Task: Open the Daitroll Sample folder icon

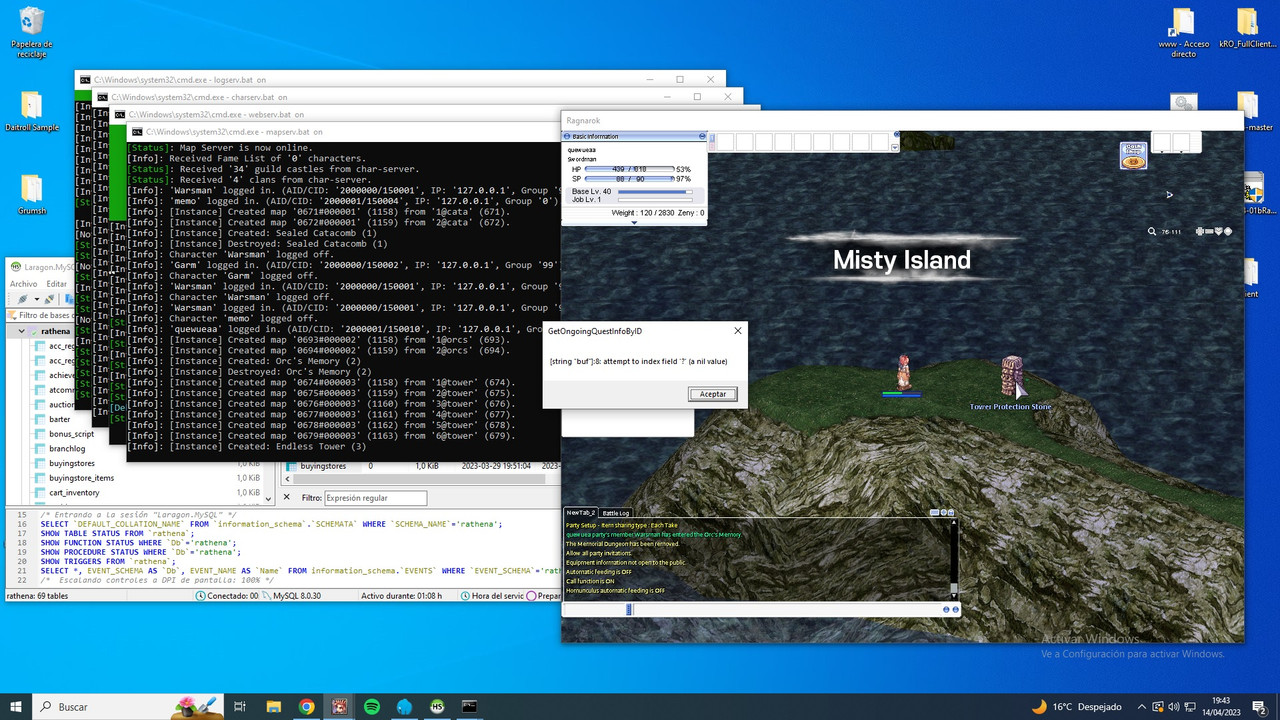Action: (x=31, y=112)
